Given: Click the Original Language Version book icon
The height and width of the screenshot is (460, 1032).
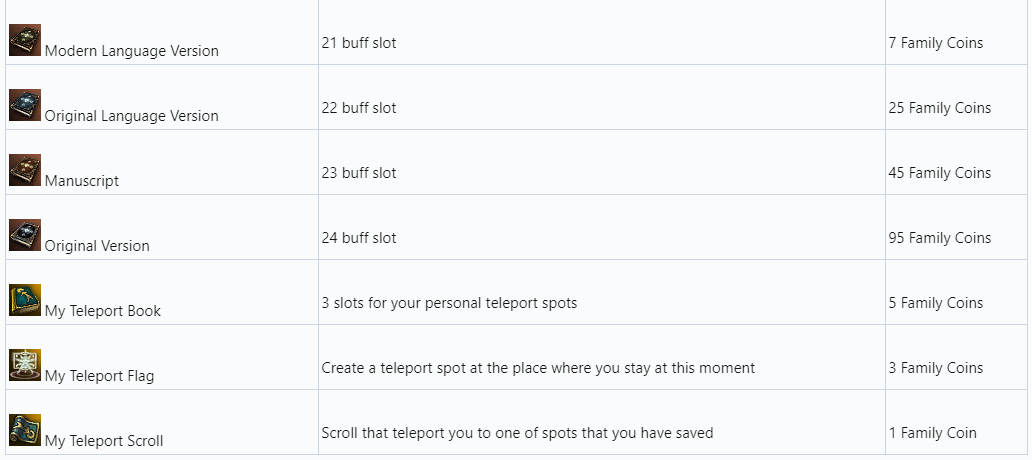Looking at the screenshot, I should click(x=25, y=105).
